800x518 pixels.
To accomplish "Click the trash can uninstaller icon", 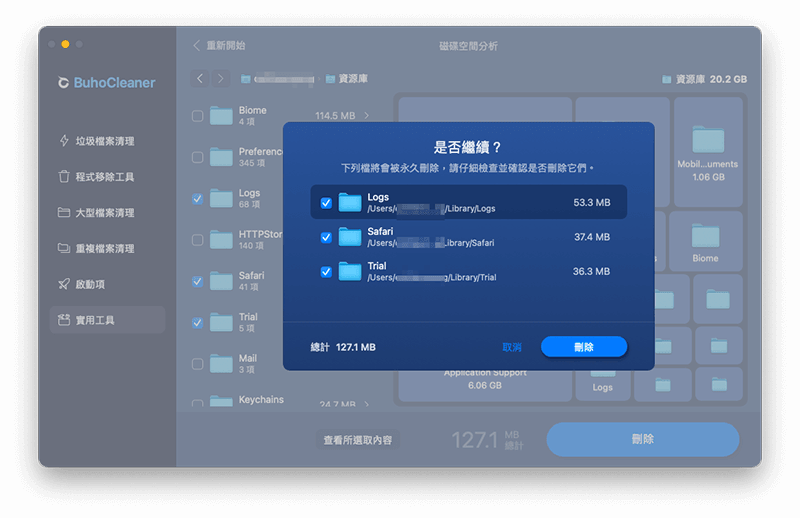I will 64,177.
